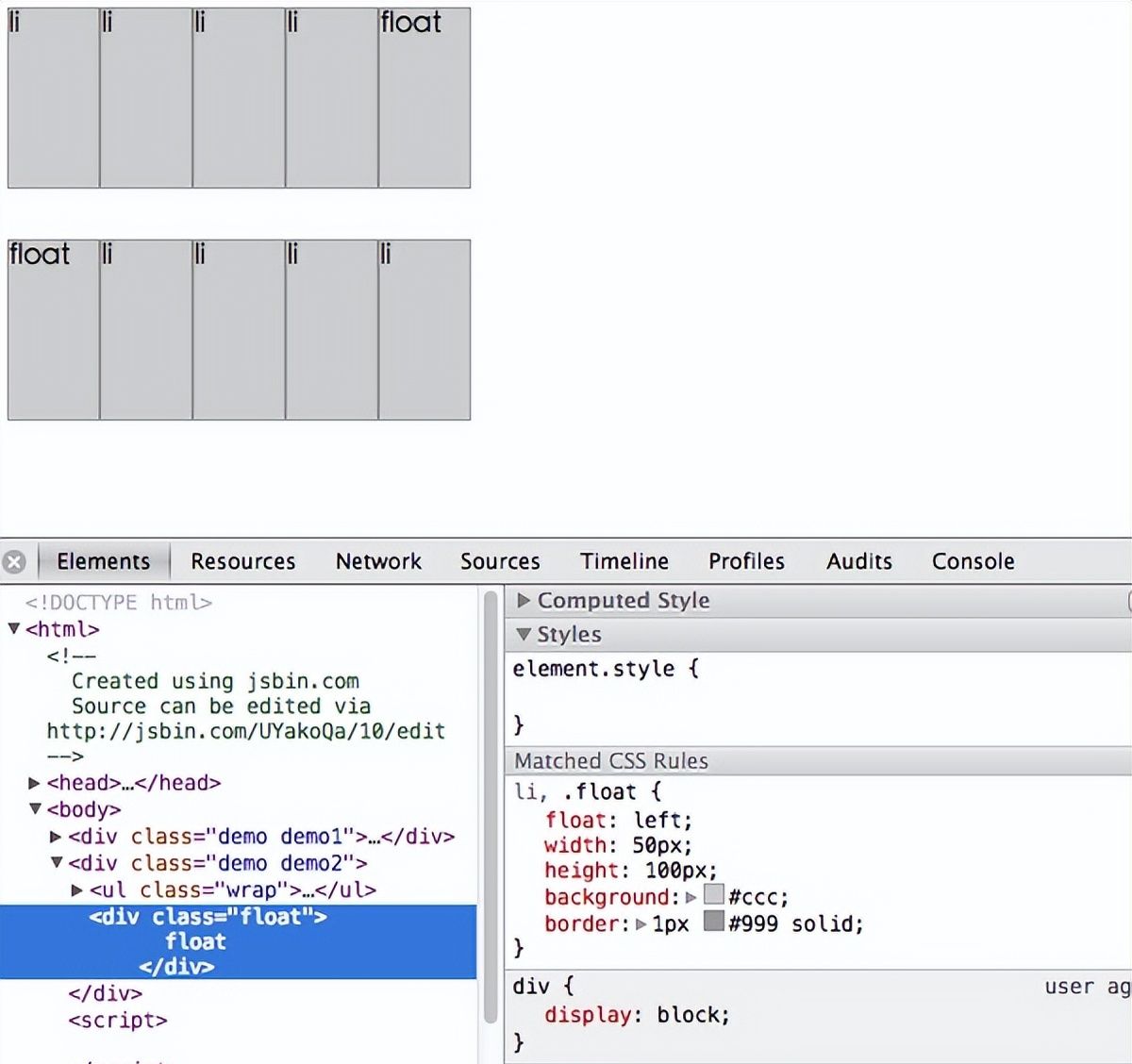Click the #ccc background color swatch
The width and height of the screenshot is (1132, 1064).
click(714, 895)
